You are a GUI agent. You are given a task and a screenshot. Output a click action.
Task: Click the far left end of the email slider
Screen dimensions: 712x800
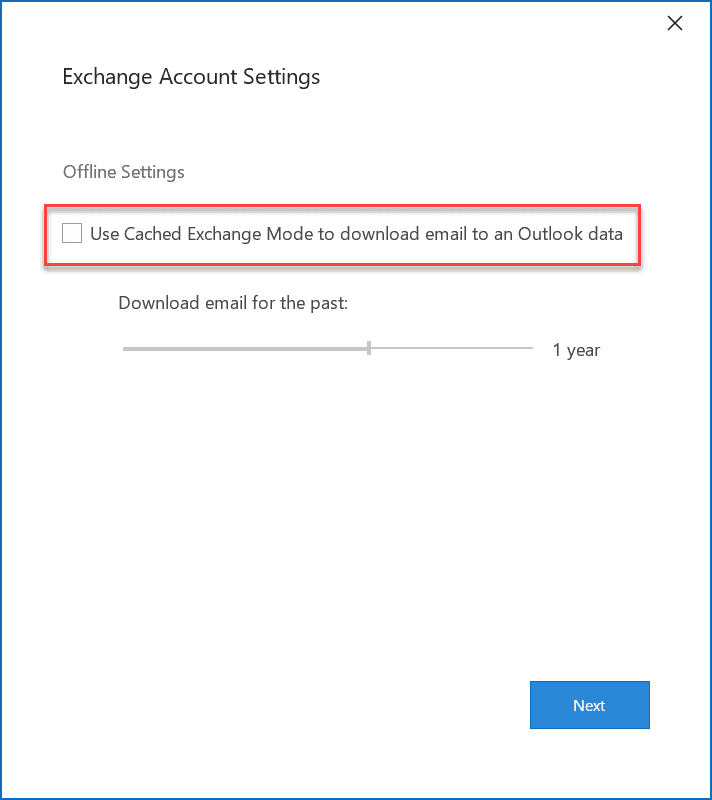125,348
